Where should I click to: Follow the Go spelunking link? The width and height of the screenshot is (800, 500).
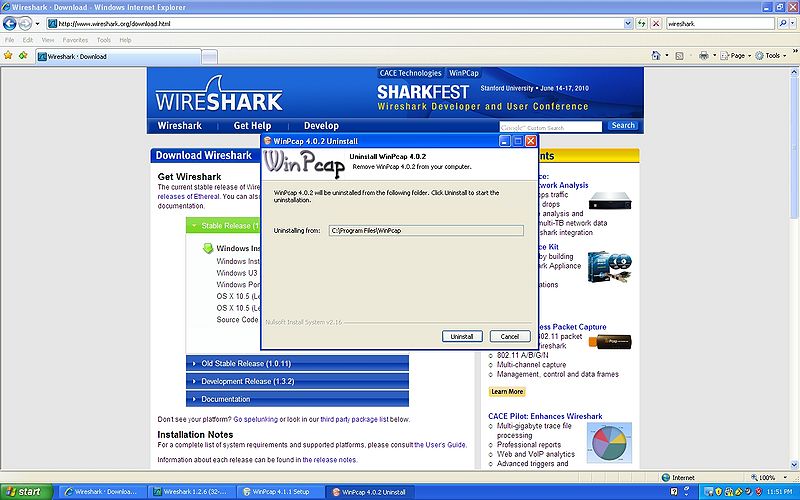[256, 419]
